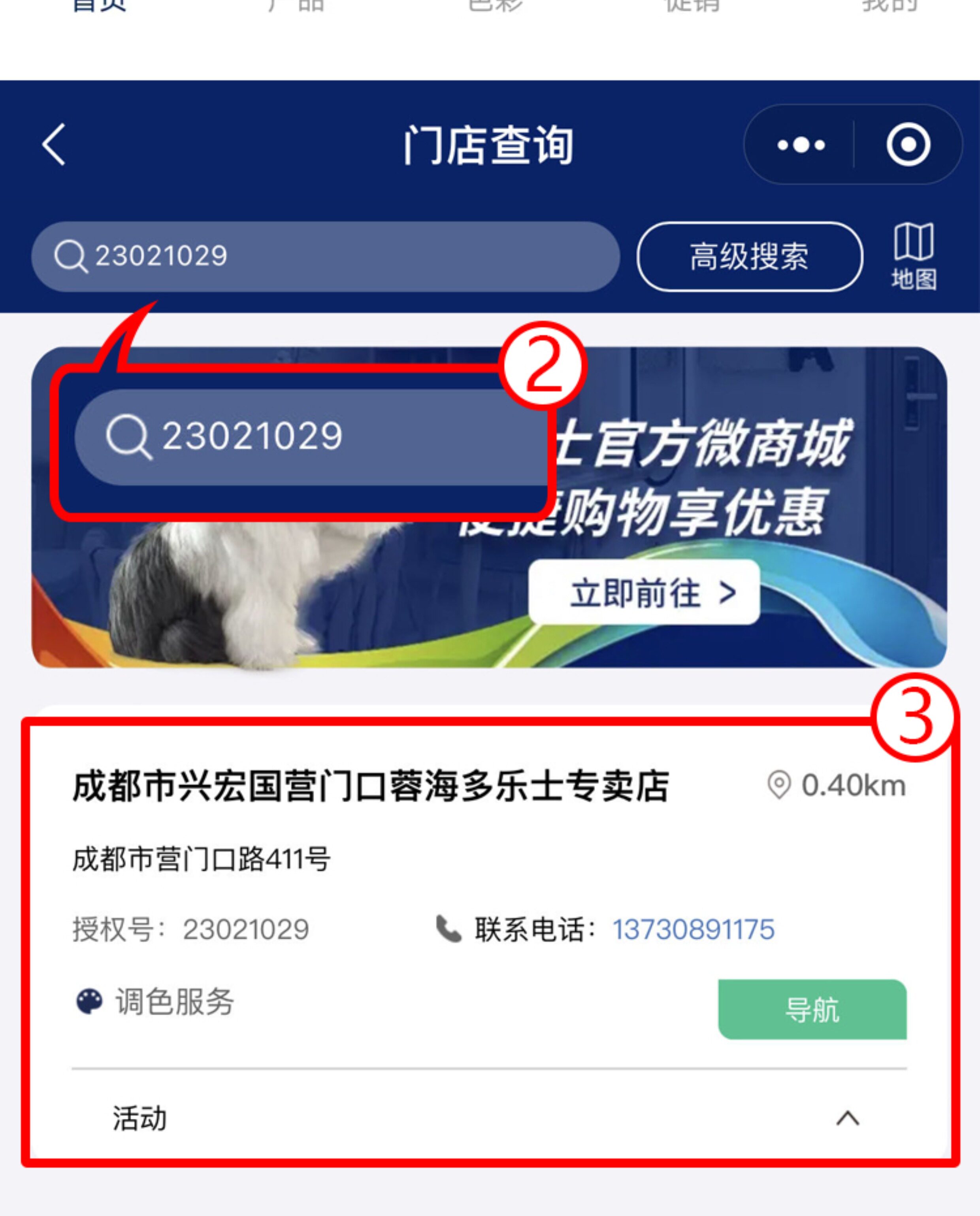
Task: Open the three-dot mini program menu
Action: (x=801, y=145)
